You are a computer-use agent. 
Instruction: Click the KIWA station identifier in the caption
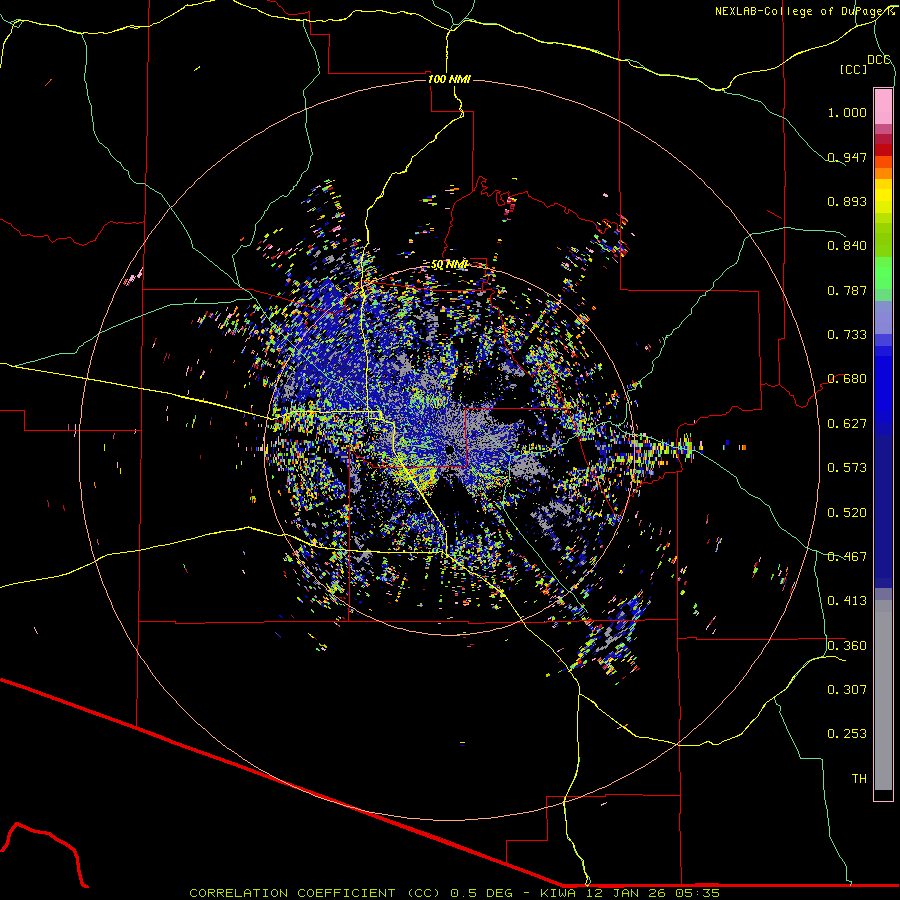558,893
